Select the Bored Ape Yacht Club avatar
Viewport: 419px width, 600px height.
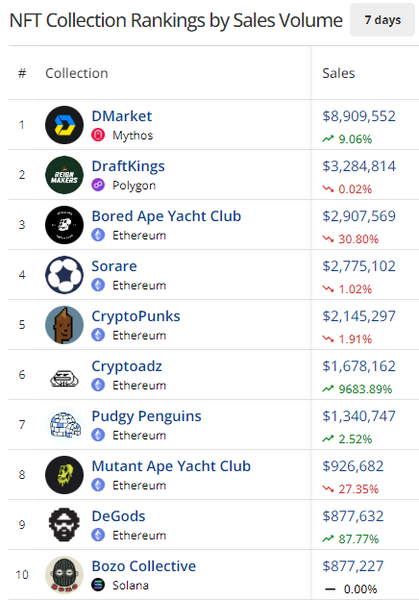pos(64,225)
